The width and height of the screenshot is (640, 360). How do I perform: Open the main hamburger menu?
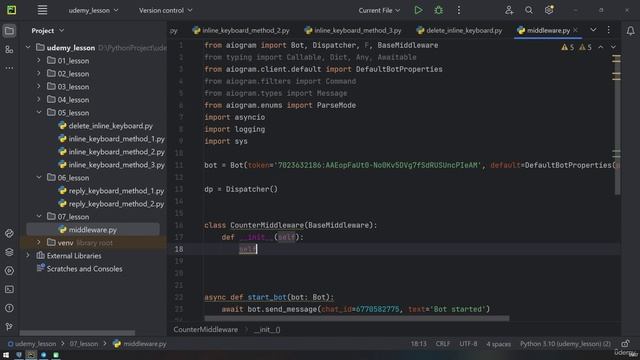tap(42, 10)
